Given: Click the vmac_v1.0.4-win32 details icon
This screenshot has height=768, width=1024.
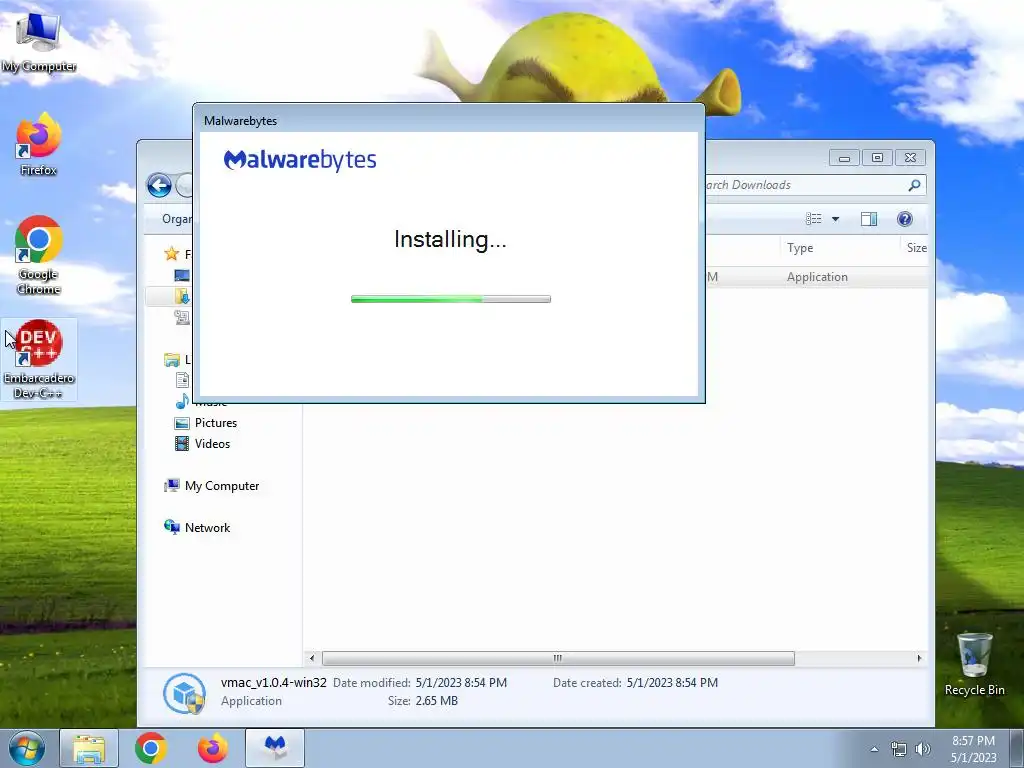Looking at the screenshot, I should point(184,693).
